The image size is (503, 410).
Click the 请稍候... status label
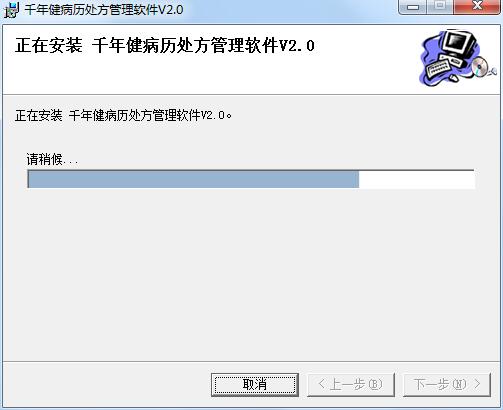click(53, 159)
